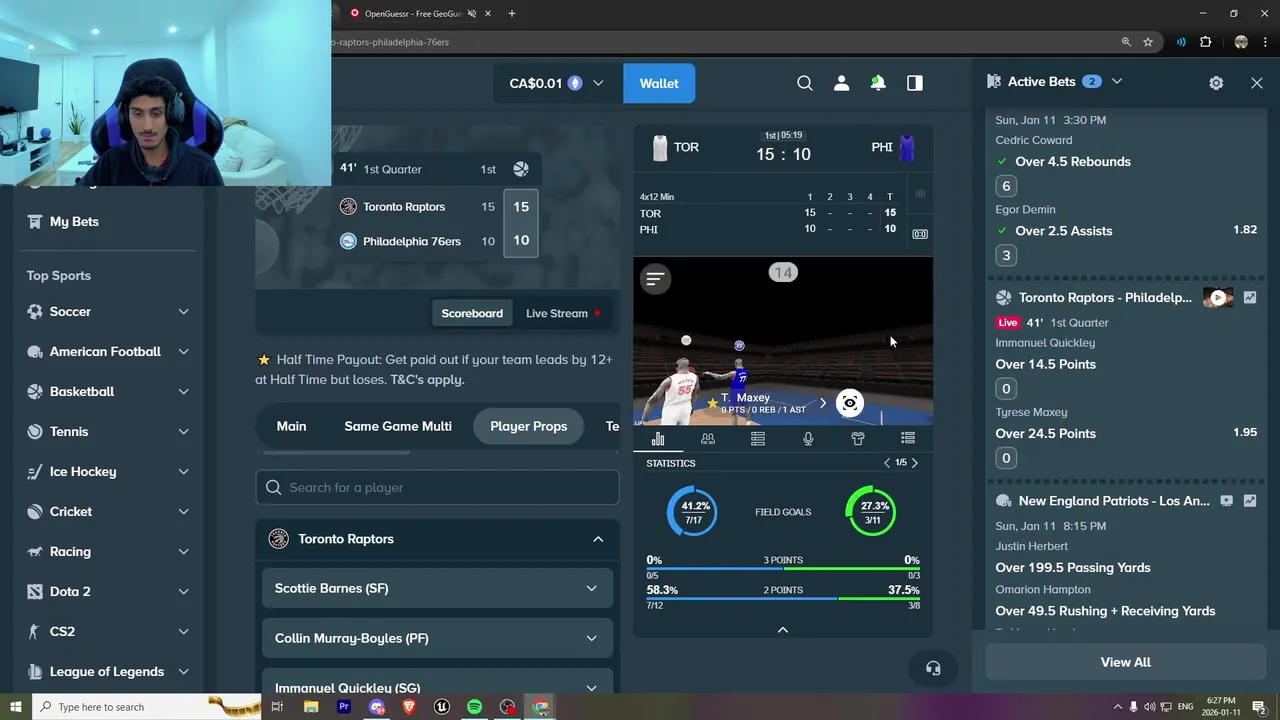
Task: Collapse the match tracker with bottom chevron
Action: pos(783,630)
